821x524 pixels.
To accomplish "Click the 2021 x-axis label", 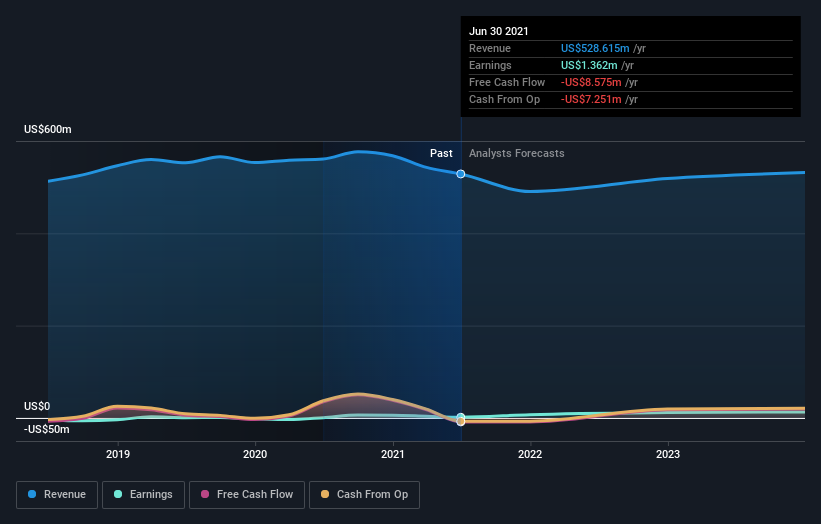I will point(393,454).
